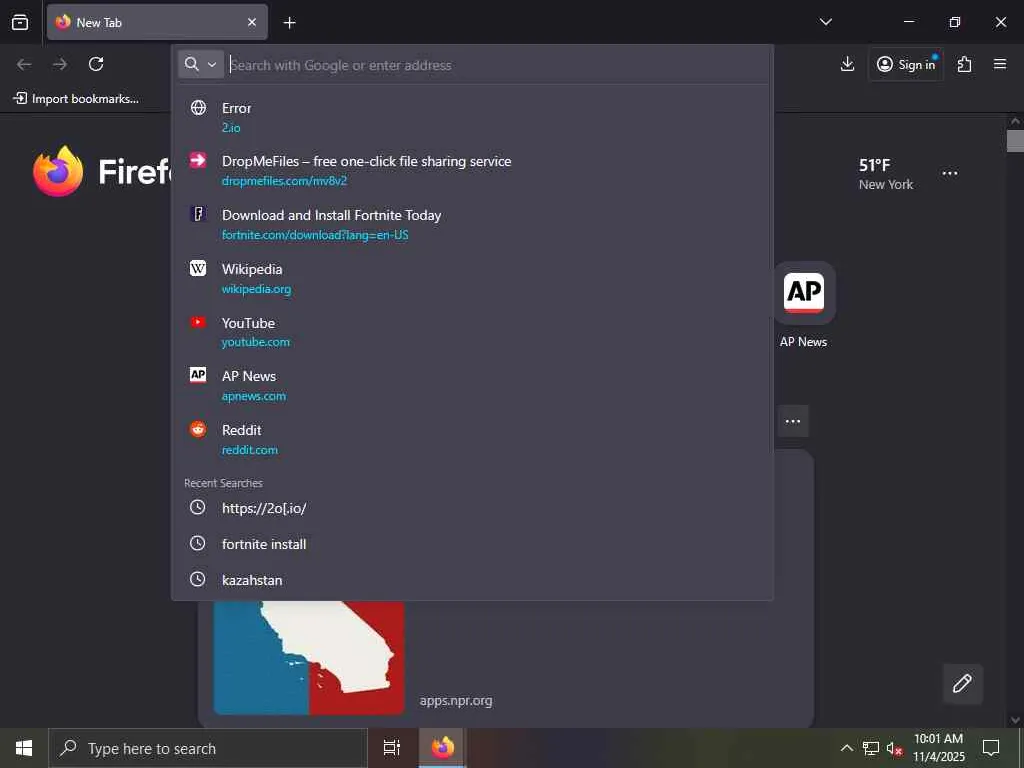The height and width of the screenshot is (768, 1024).
Task: Open the search engine selector dropdown
Action: pyautogui.click(x=200, y=64)
